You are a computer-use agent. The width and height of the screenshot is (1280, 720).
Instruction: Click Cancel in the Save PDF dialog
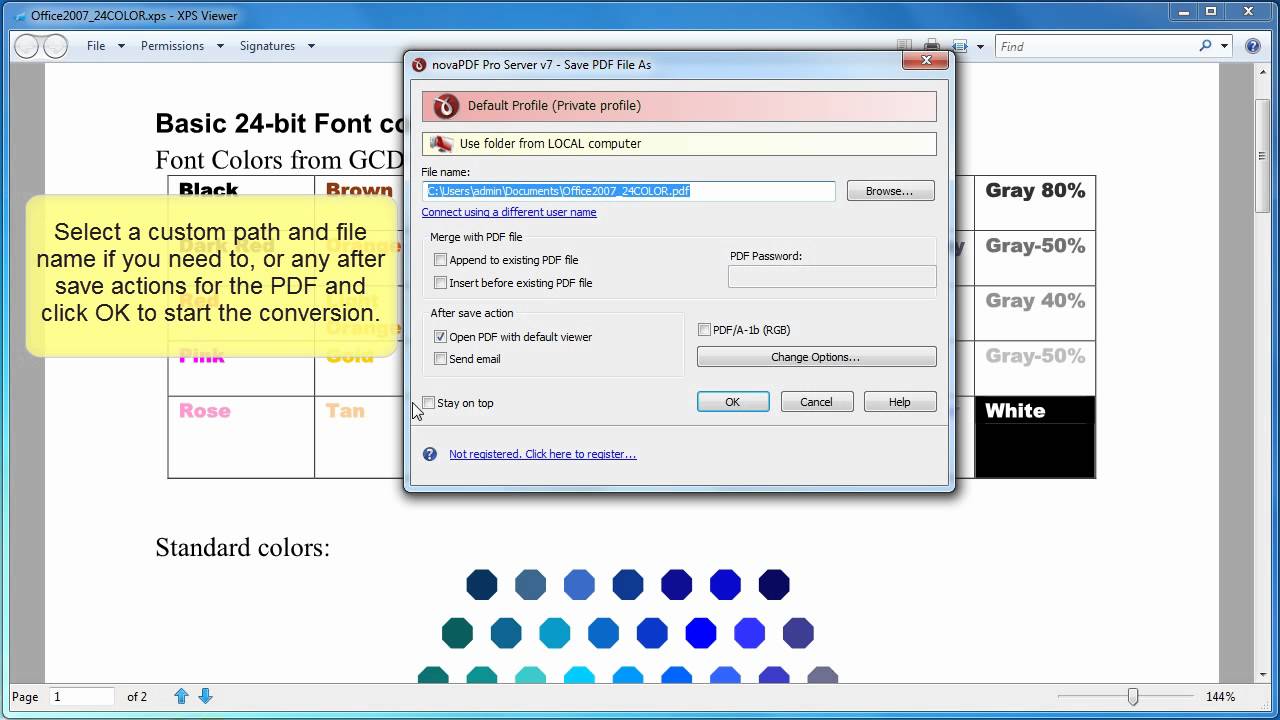tap(816, 402)
